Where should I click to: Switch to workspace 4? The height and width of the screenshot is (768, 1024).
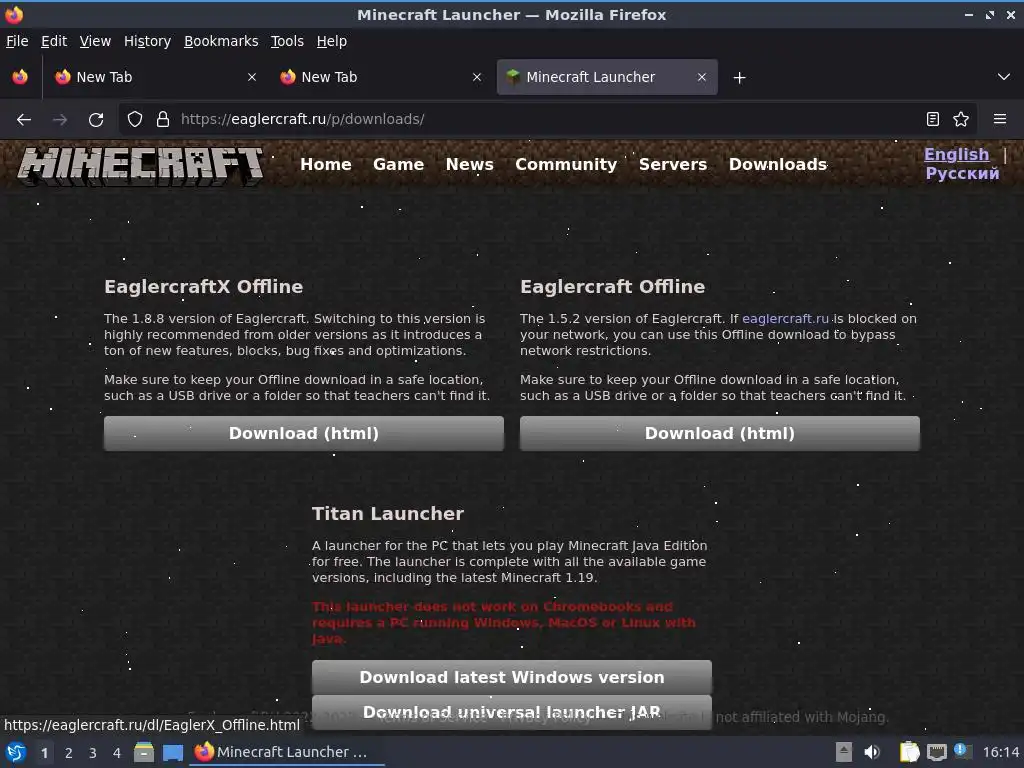tap(117, 753)
